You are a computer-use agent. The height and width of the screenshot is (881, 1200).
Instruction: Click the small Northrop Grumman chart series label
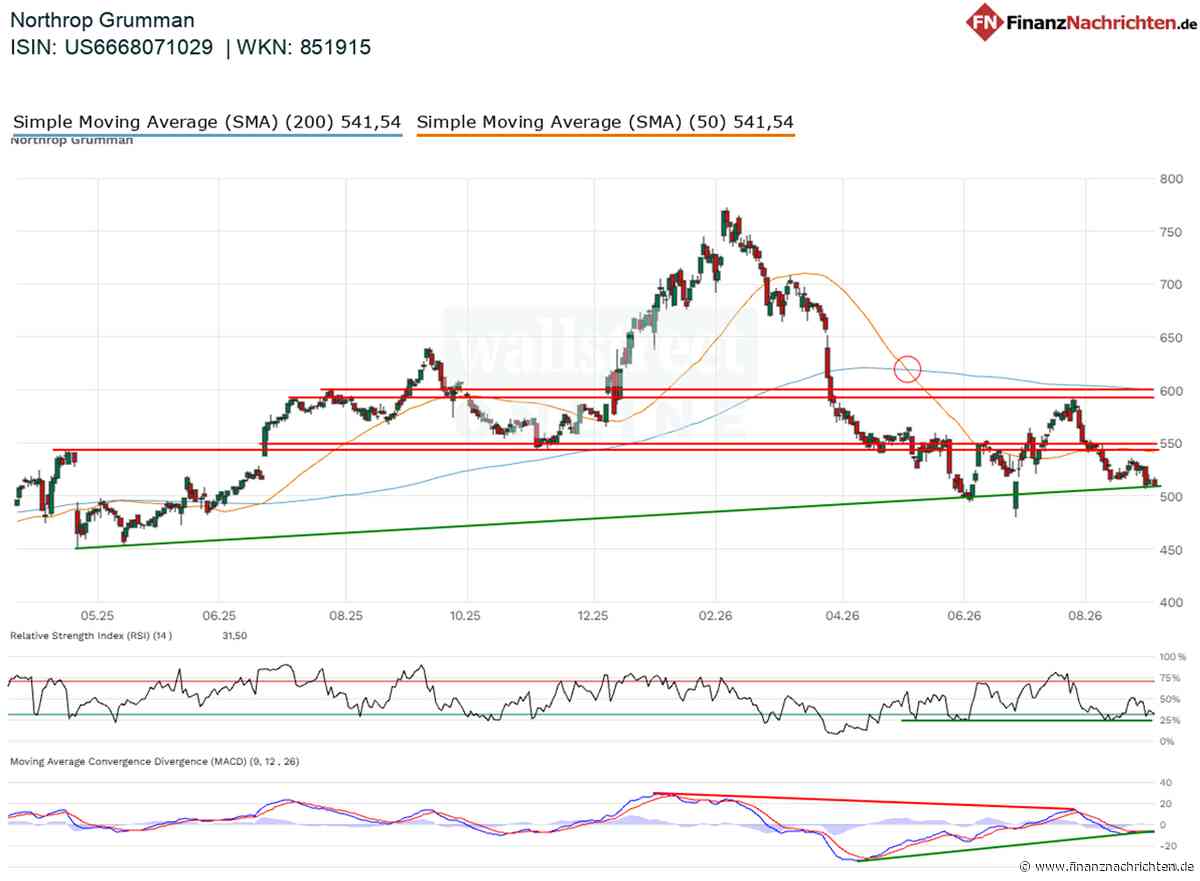tap(71, 140)
